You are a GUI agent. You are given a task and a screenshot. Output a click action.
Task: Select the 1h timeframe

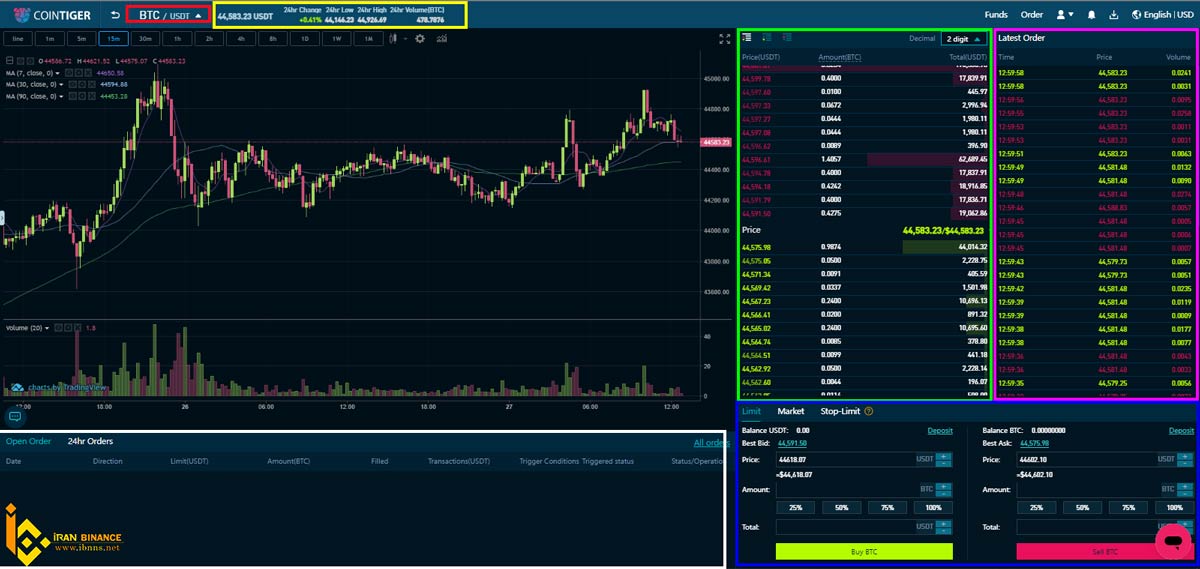click(x=177, y=38)
